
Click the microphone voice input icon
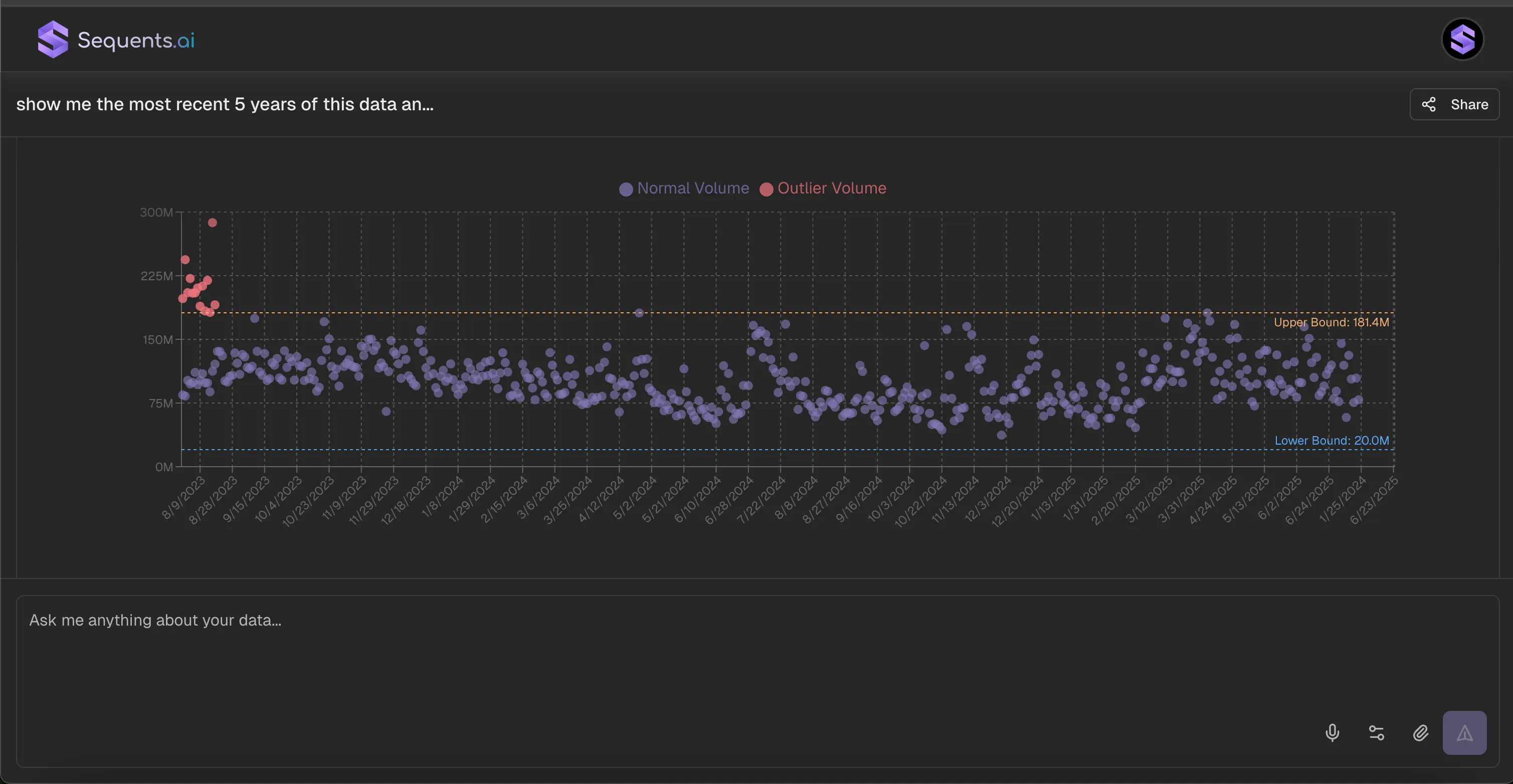[1332, 733]
